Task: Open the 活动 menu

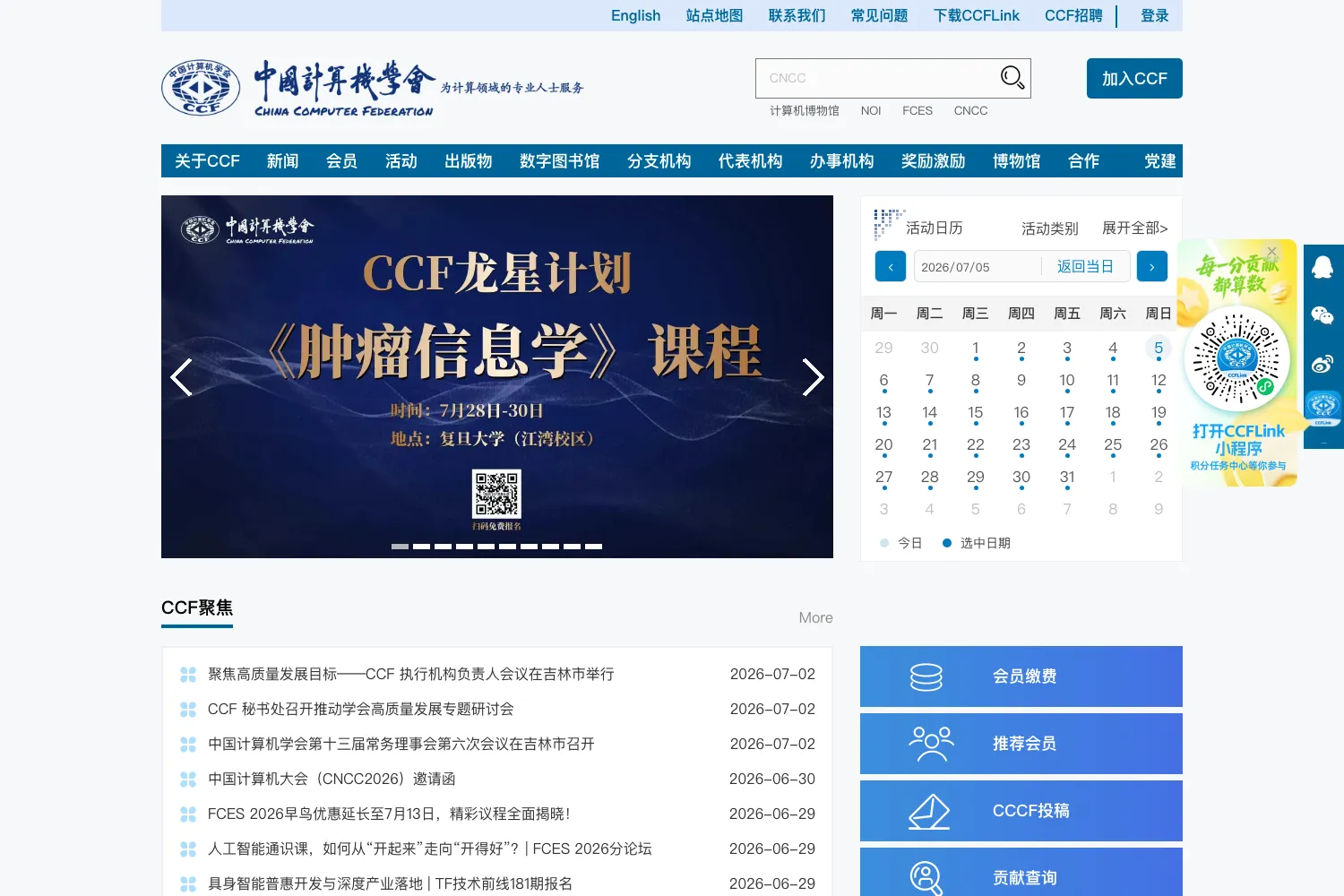Action: [401, 161]
